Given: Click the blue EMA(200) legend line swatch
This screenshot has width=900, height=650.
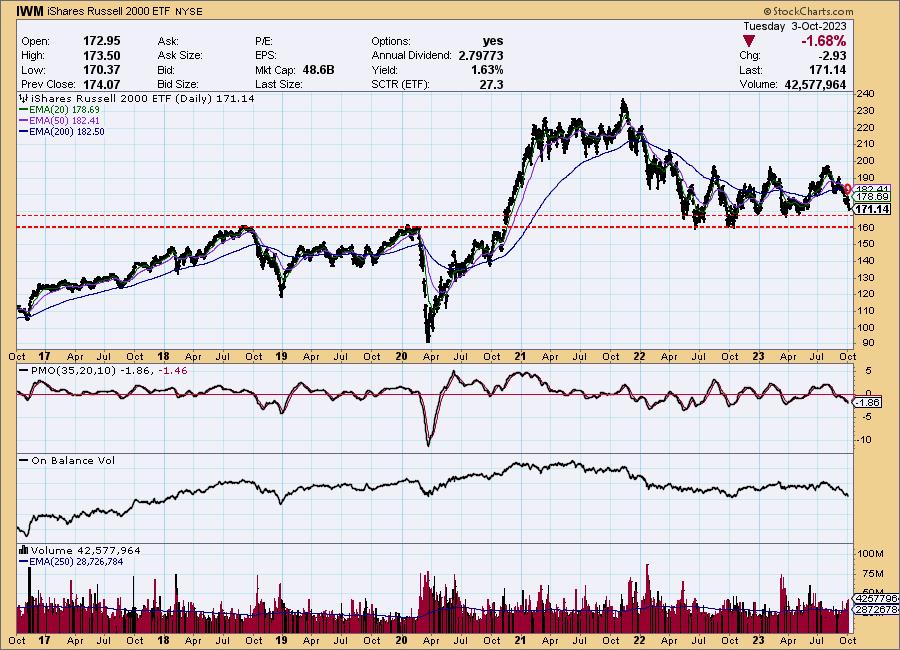Looking at the screenshot, I should coord(24,131).
